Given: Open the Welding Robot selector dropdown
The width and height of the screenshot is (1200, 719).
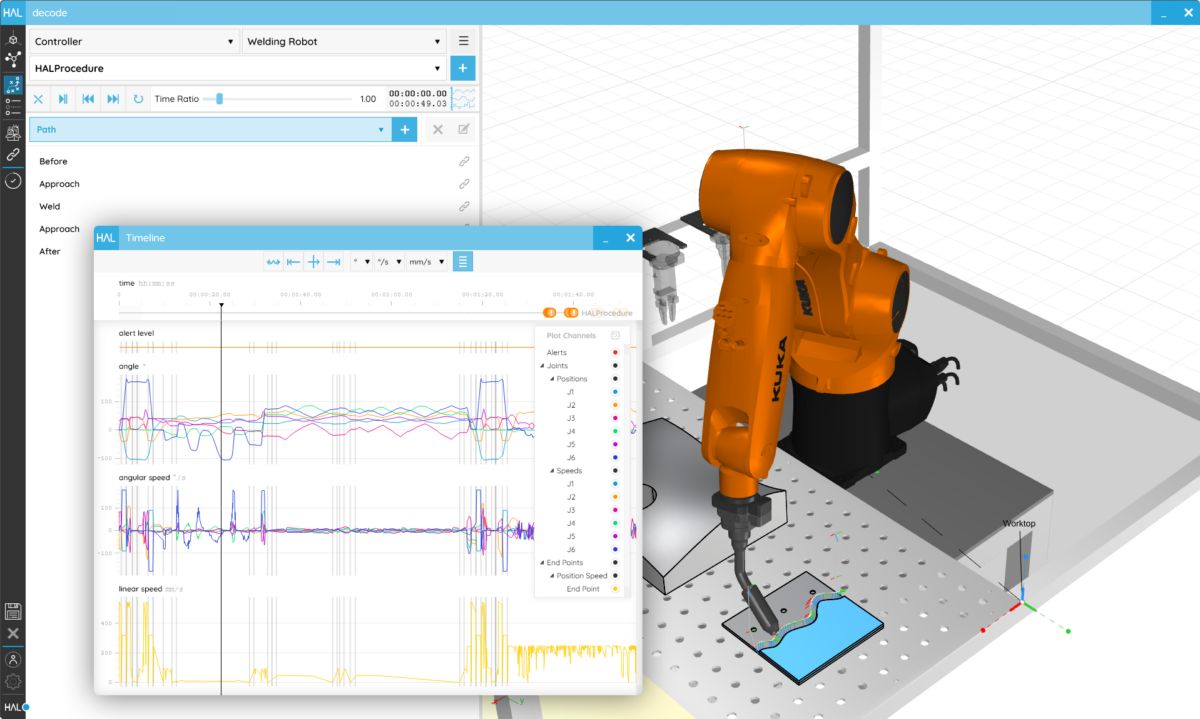Looking at the screenshot, I should click(344, 41).
